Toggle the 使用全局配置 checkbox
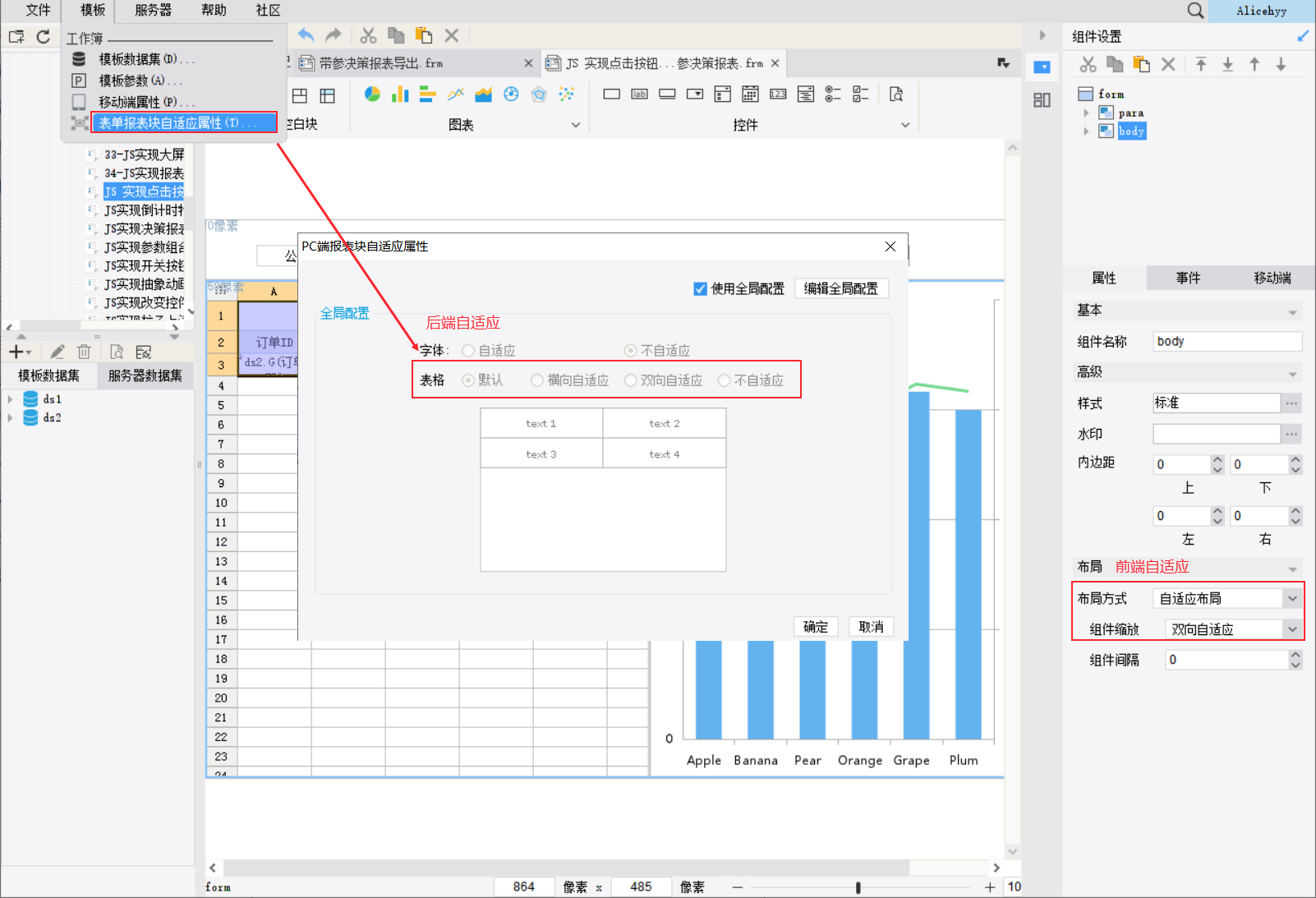Viewport: 1316px width, 898px height. tap(700, 288)
